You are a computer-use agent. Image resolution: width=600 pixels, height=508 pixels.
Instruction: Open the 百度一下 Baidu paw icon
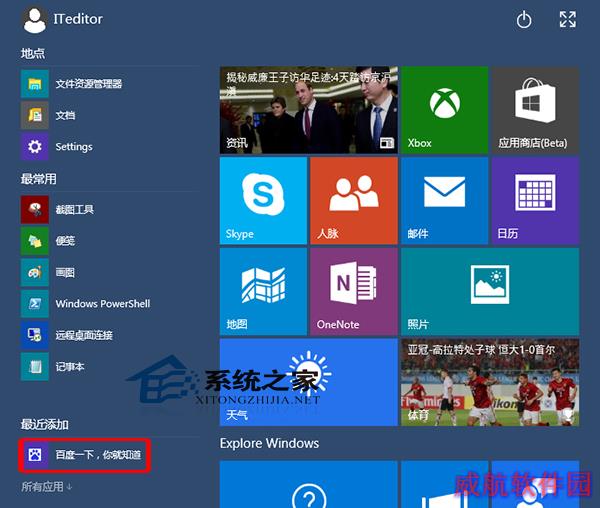35,455
